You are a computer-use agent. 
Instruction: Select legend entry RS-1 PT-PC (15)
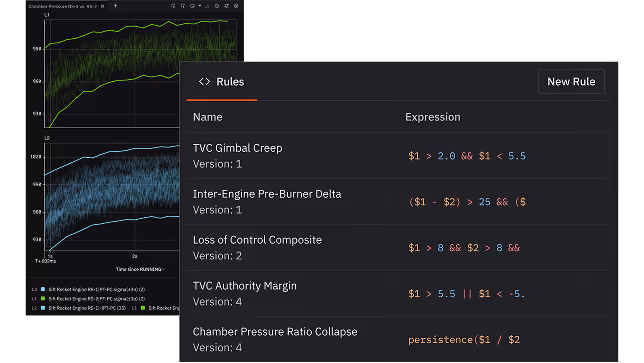click(x=87, y=308)
